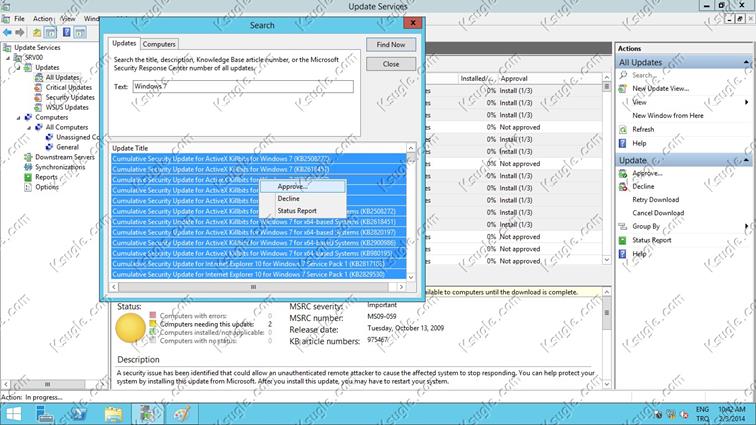Choose Approve... from the context menu
The width and height of the screenshot is (756, 425).
point(303,187)
